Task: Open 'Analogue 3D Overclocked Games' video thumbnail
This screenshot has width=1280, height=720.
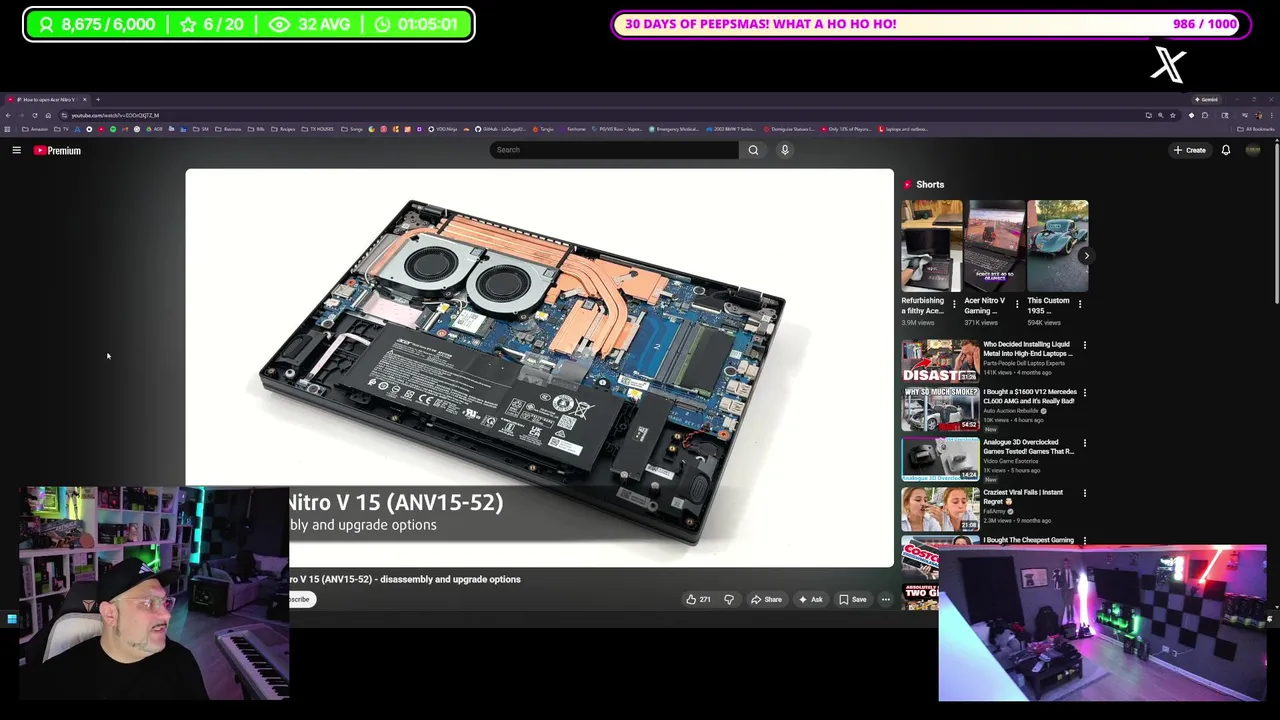Action: pos(940,459)
